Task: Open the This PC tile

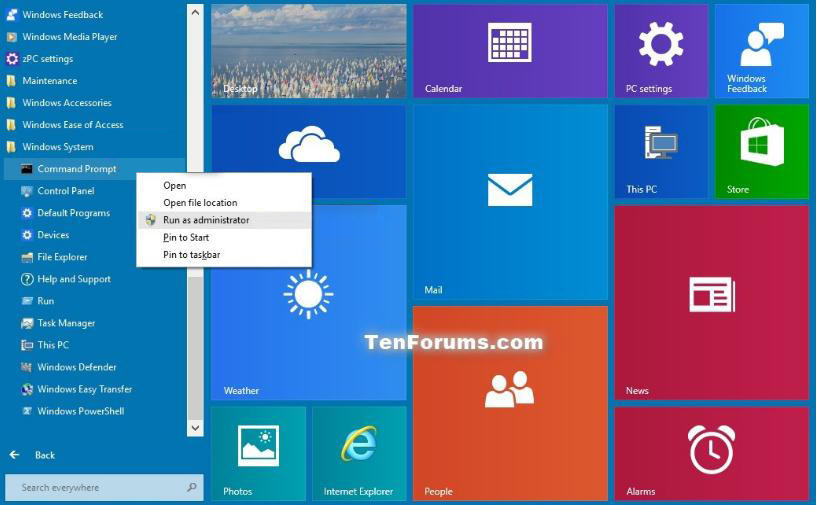Action: point(661,152)
